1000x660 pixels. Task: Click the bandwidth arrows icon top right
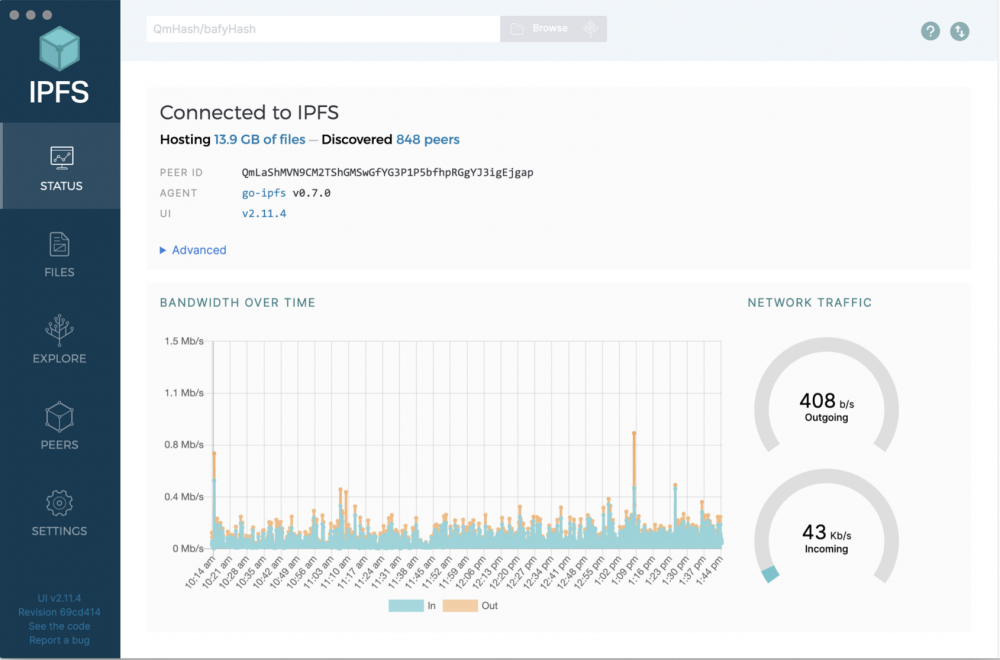click(x=959, y=31)
